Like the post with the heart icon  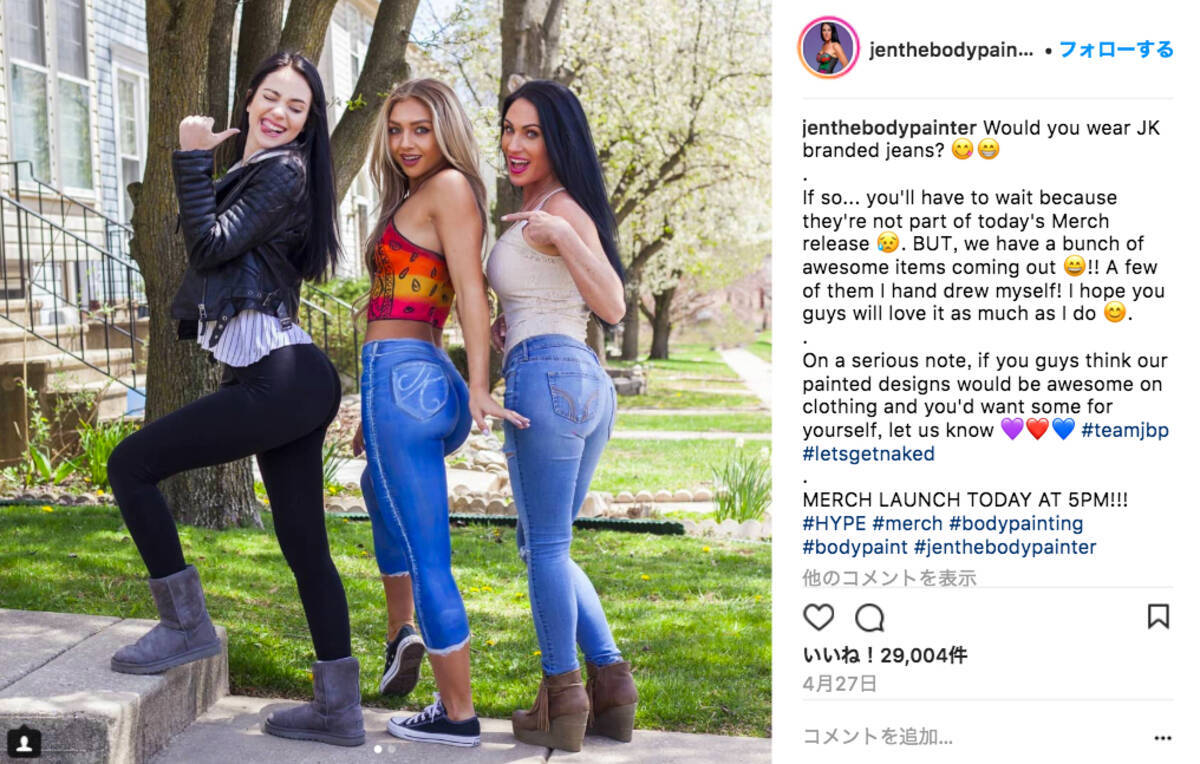click(x=818, y=617)
